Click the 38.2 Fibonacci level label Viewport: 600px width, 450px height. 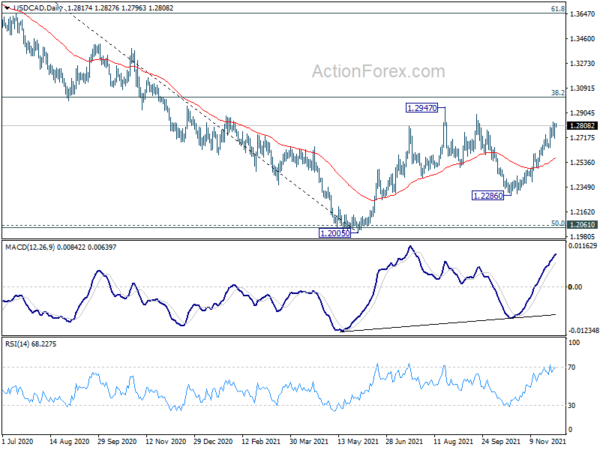[x=558, y=93]
